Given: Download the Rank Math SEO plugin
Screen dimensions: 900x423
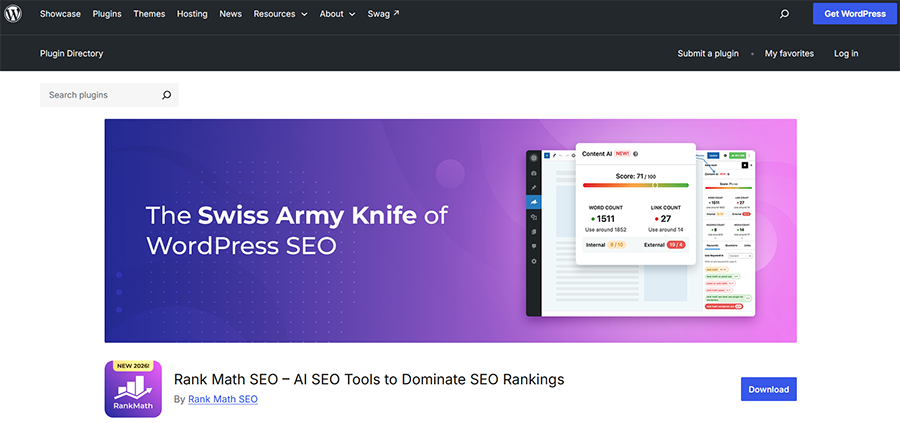Looking at the screenshot, I should pos(769,389).
